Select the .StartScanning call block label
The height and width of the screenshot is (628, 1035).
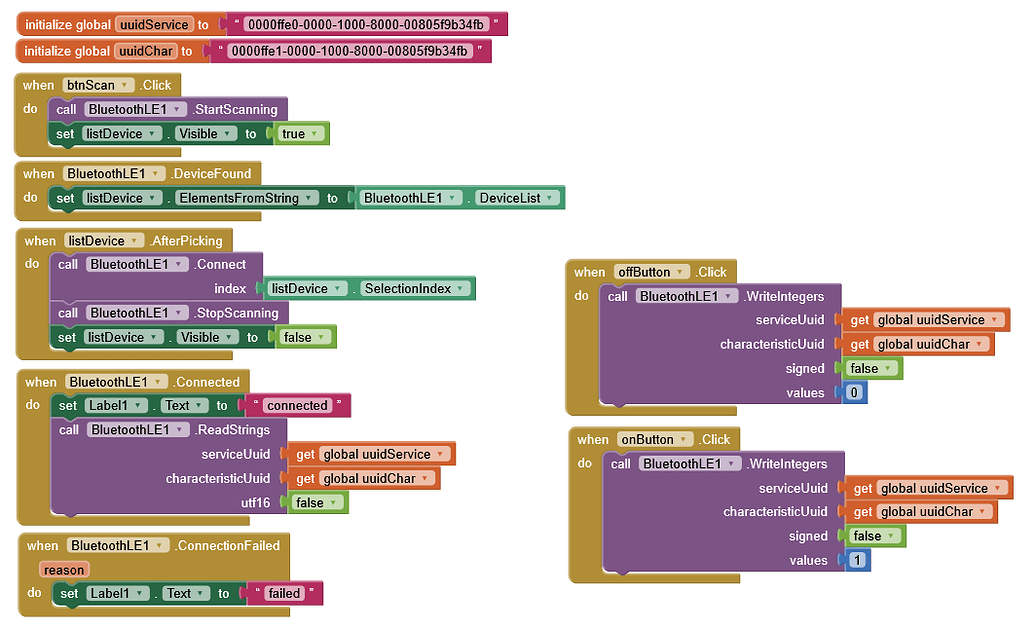coord(235,110)
